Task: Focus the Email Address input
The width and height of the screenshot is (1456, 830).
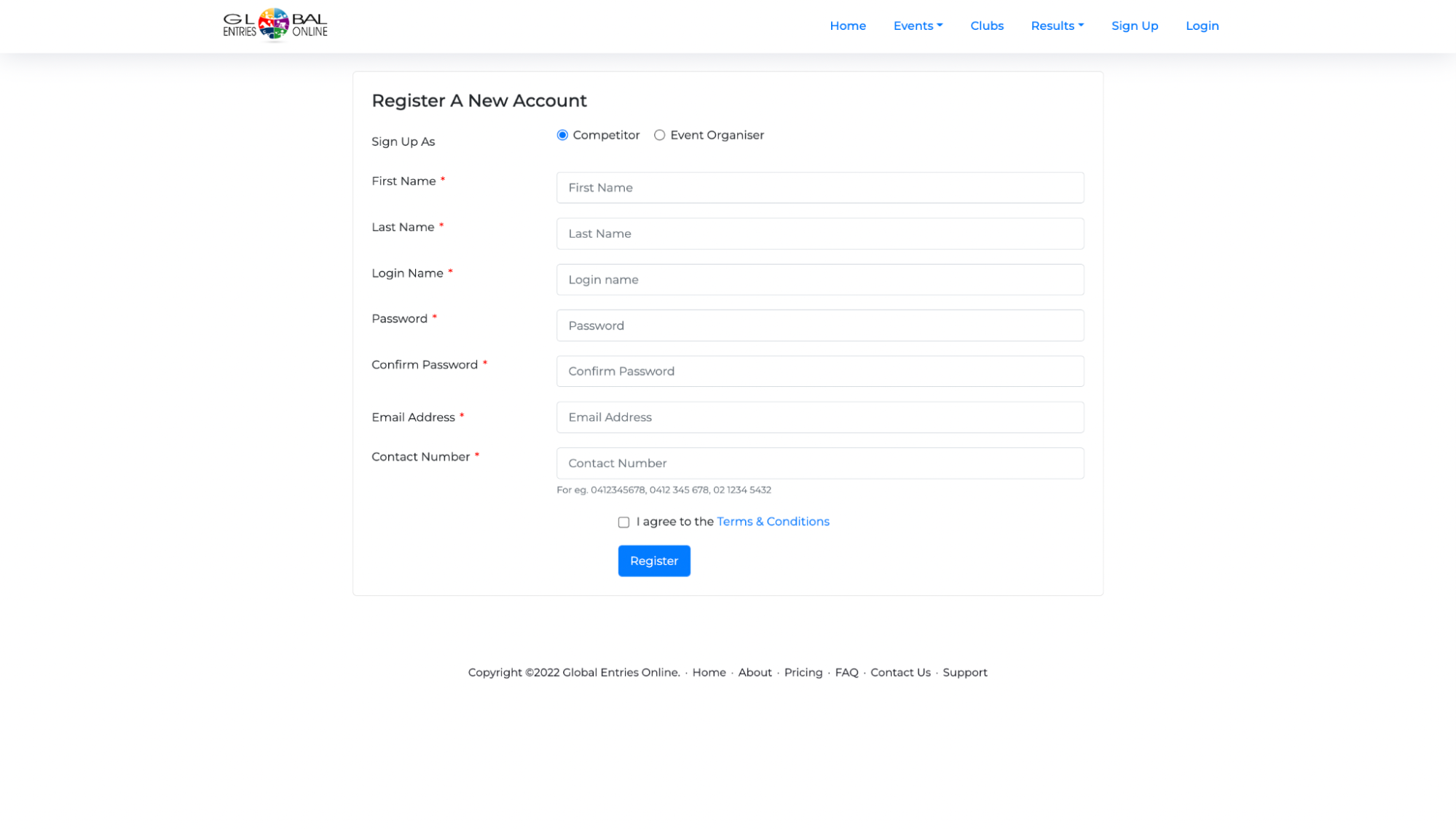Action: pos(820,418)
